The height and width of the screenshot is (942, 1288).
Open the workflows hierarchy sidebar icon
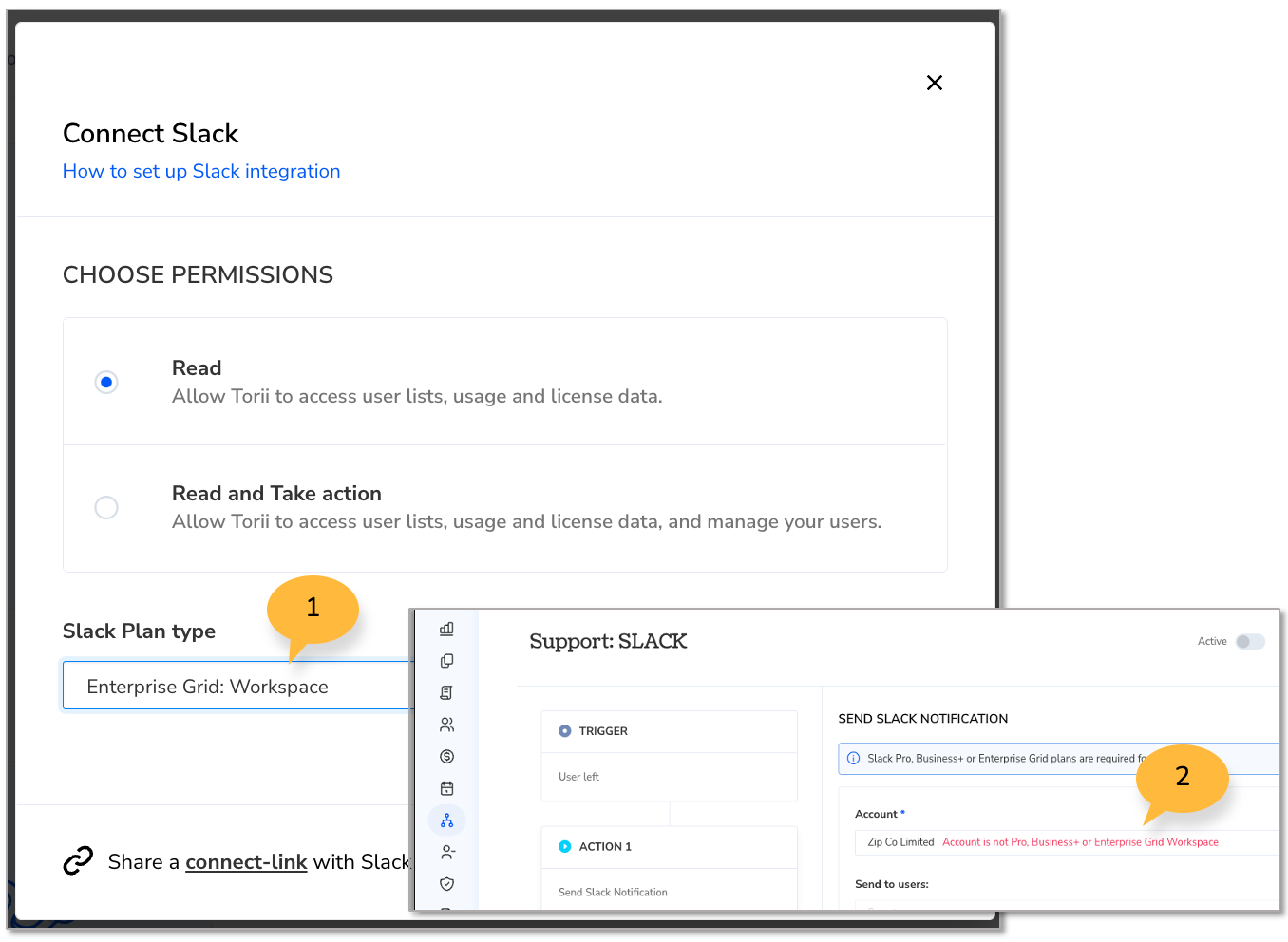(446, 820)
